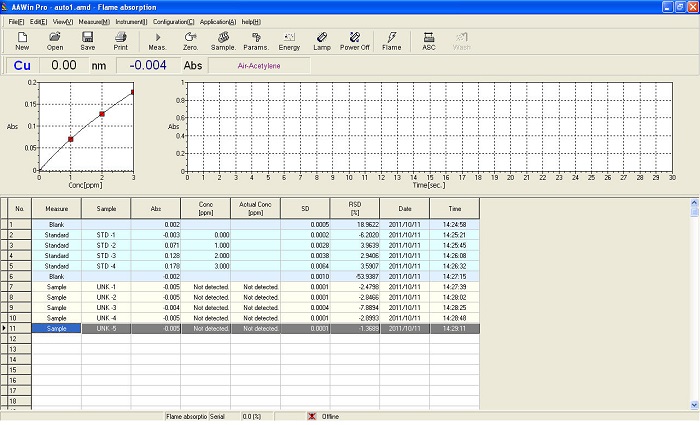Click the 0.00 wavelength field
This screenshot has height=425, width=700.
pos(64,65)
